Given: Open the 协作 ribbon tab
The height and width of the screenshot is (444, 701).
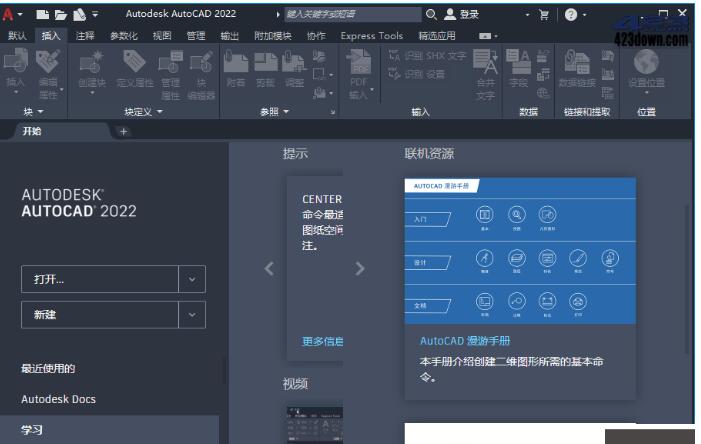Looking at the screenshot, I should (x=316, y=36).
